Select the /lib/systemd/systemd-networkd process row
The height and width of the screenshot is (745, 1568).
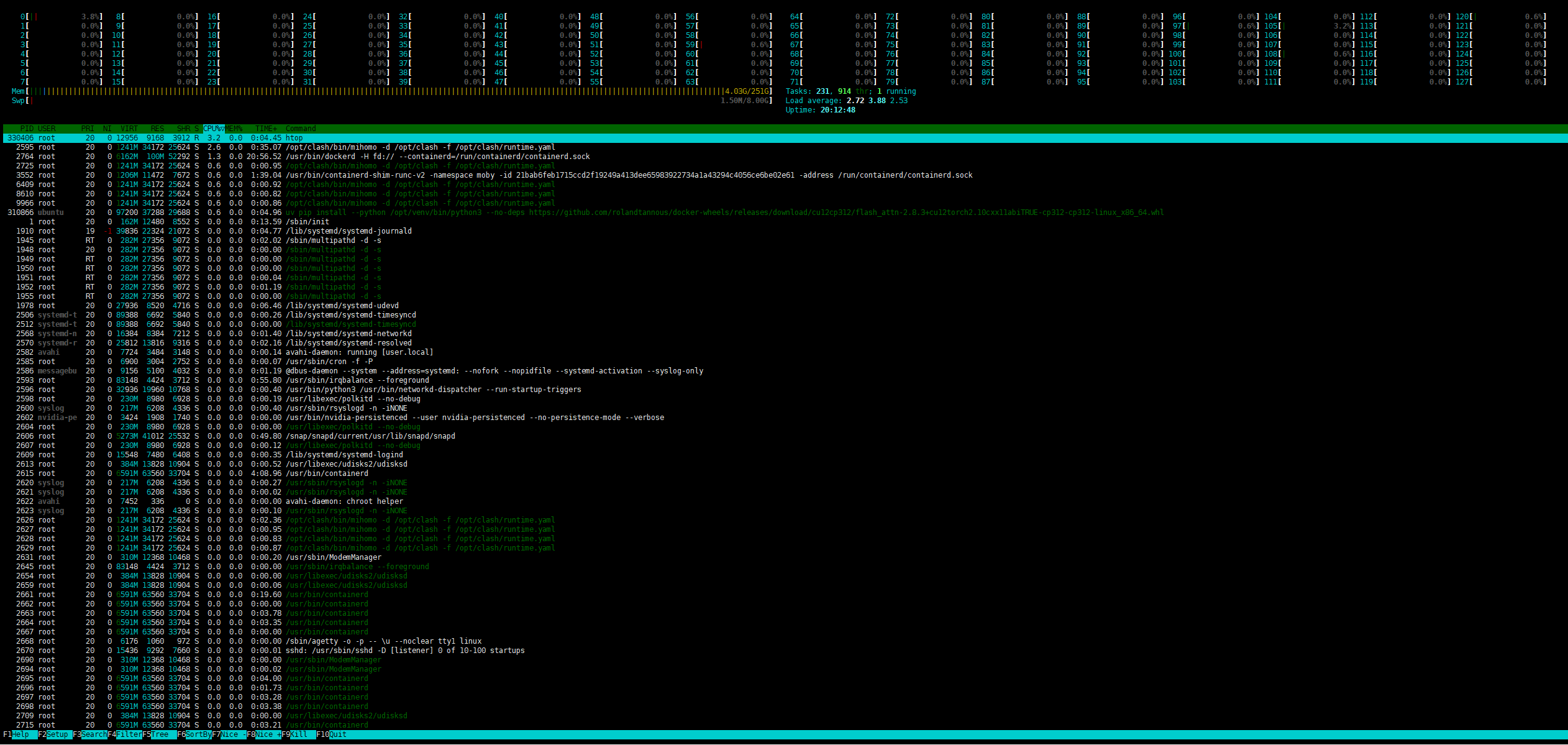[x=784, y=334]
